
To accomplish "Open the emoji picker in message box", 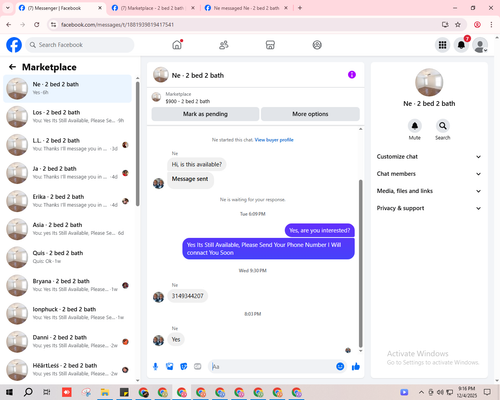I will coord(340,367).
